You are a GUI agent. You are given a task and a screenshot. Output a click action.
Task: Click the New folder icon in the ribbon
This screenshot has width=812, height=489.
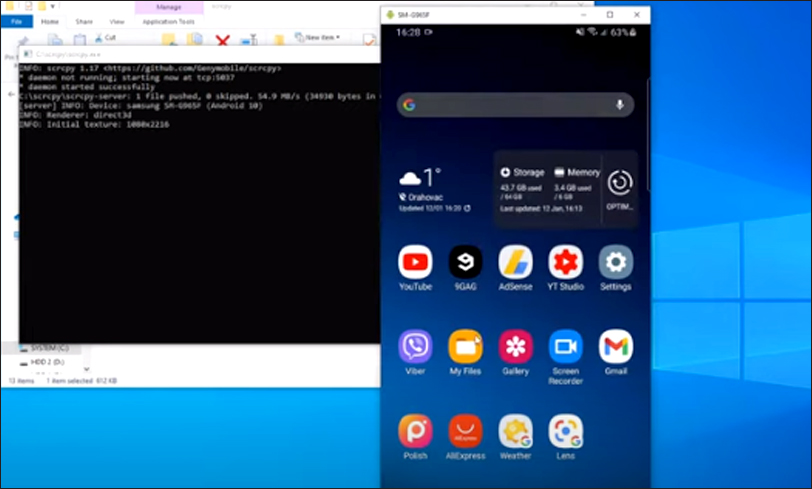(279, 40)
